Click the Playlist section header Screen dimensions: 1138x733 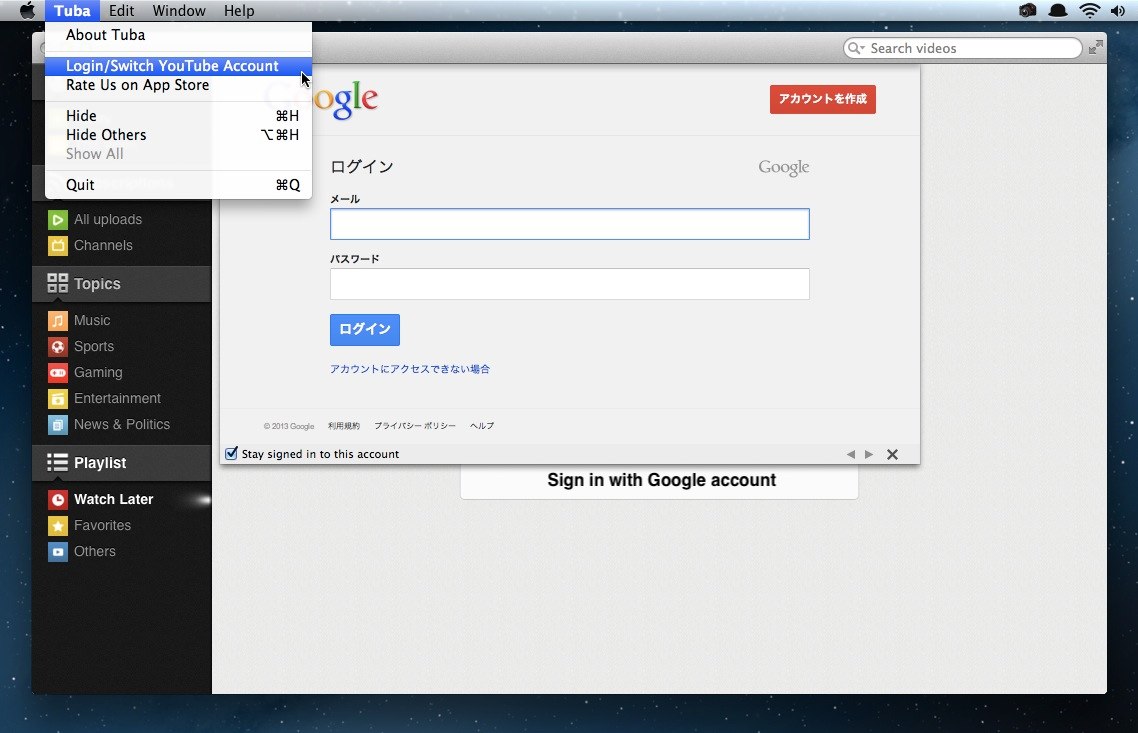point(122,463)
